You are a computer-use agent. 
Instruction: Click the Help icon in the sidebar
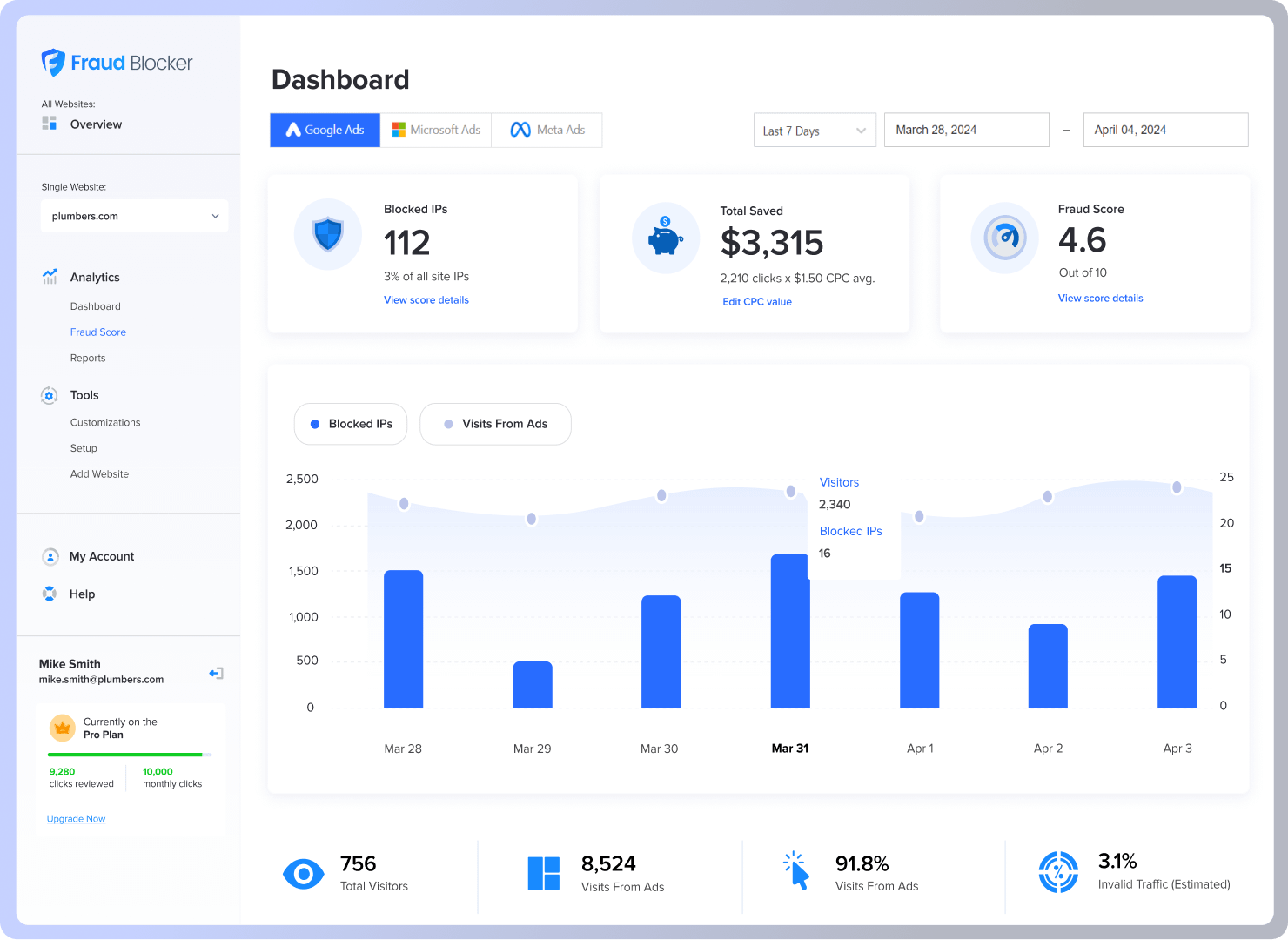(50, 594)
